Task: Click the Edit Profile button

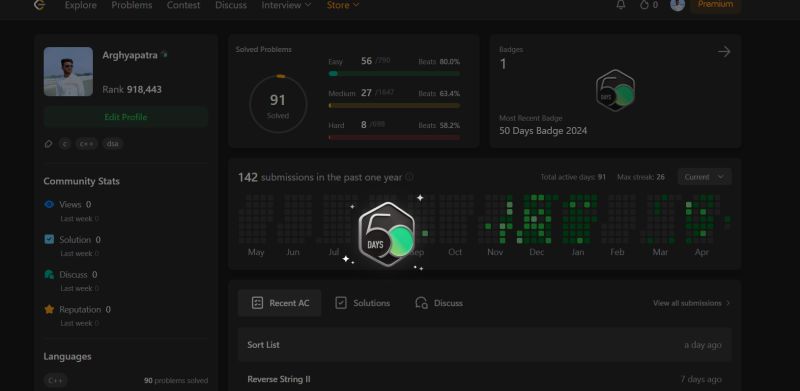Action: point(126,117)
